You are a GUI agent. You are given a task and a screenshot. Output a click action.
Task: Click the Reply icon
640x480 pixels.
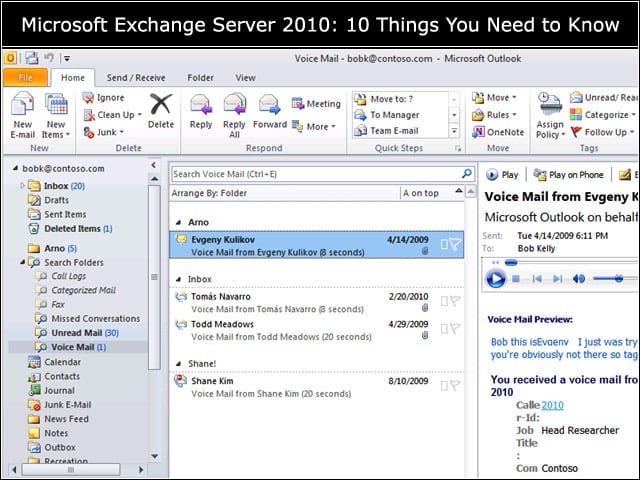(201, 104)
